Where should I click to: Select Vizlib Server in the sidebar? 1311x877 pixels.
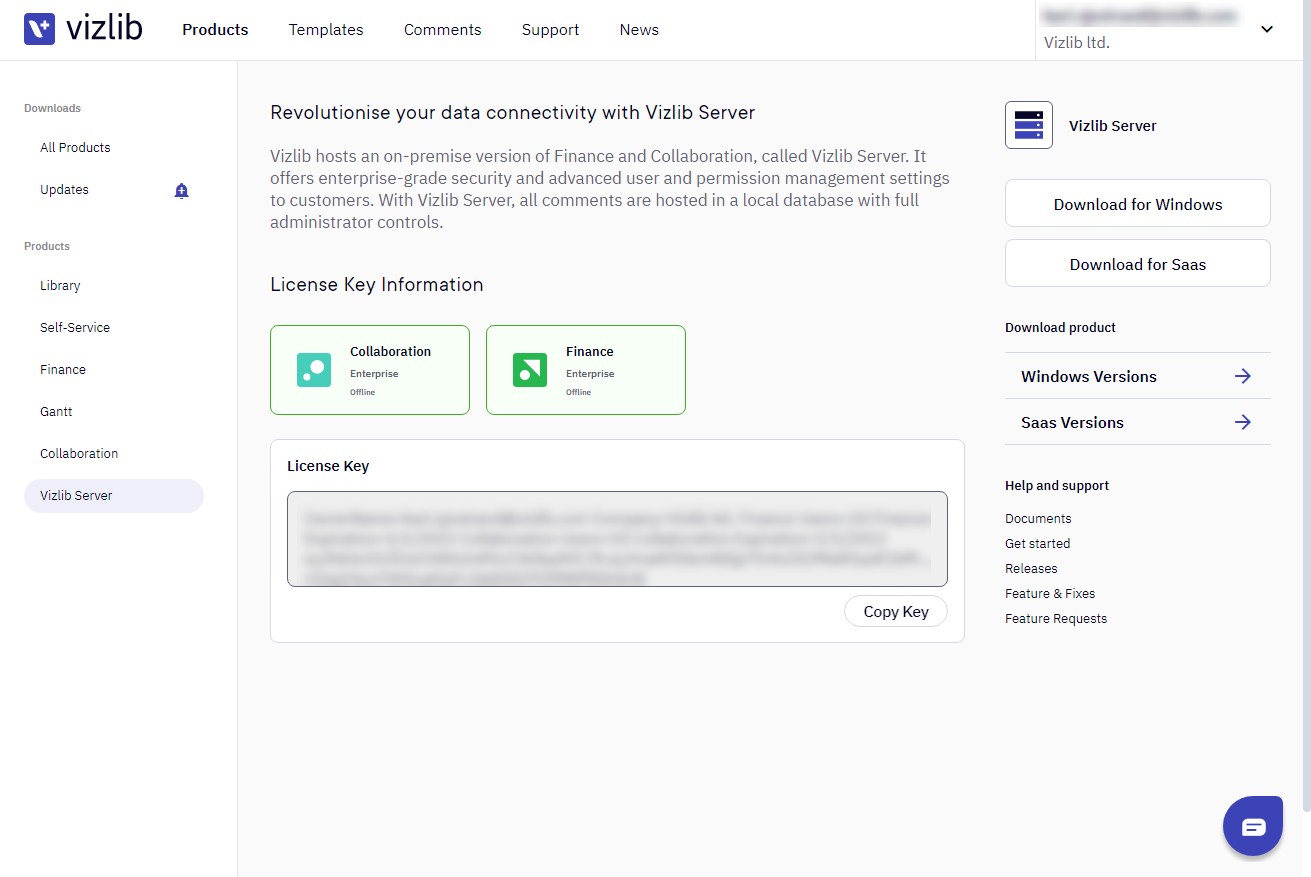click(x=114, y=496)
